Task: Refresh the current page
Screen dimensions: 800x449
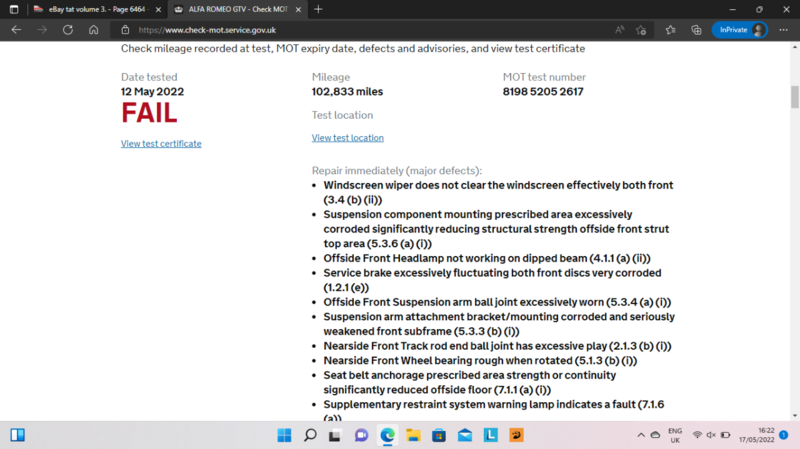Action: pyautogui.click(x=67, y=30)
